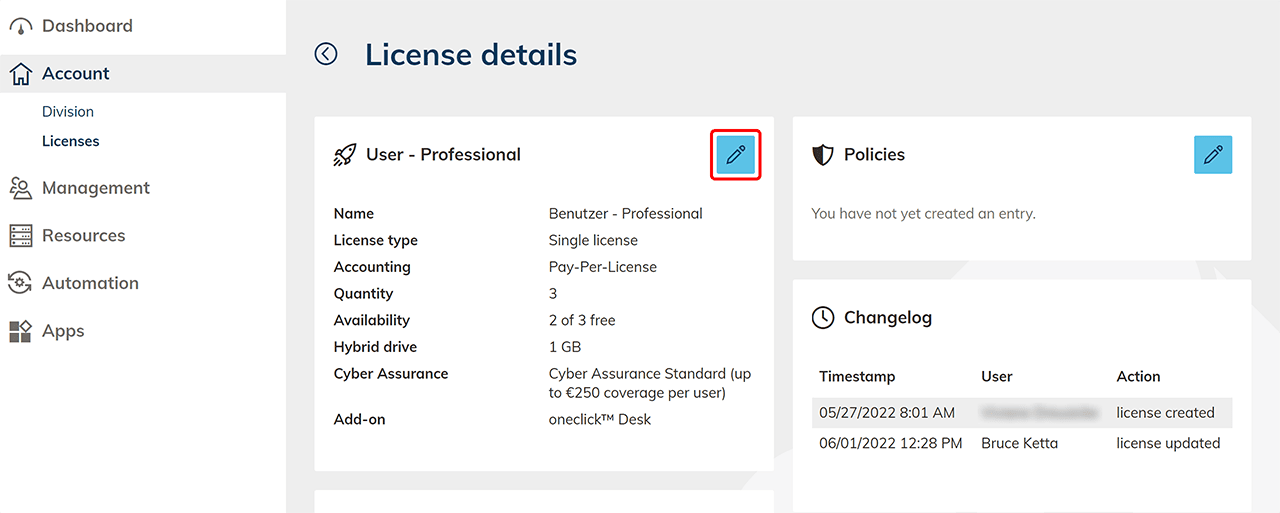Click the Account home icon
This screenshot has width=1280, height=513.
[x=20, y=74]
